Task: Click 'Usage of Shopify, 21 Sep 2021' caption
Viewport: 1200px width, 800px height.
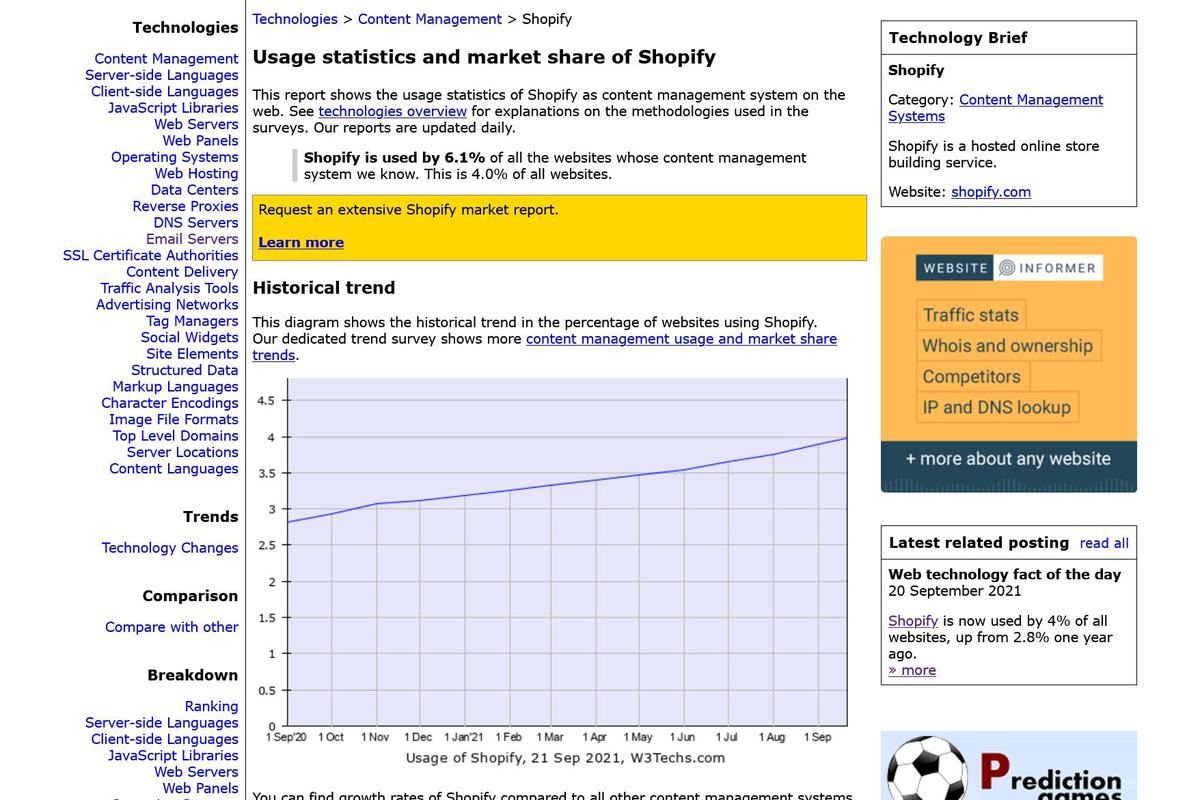Action: (x=565, y=758)
